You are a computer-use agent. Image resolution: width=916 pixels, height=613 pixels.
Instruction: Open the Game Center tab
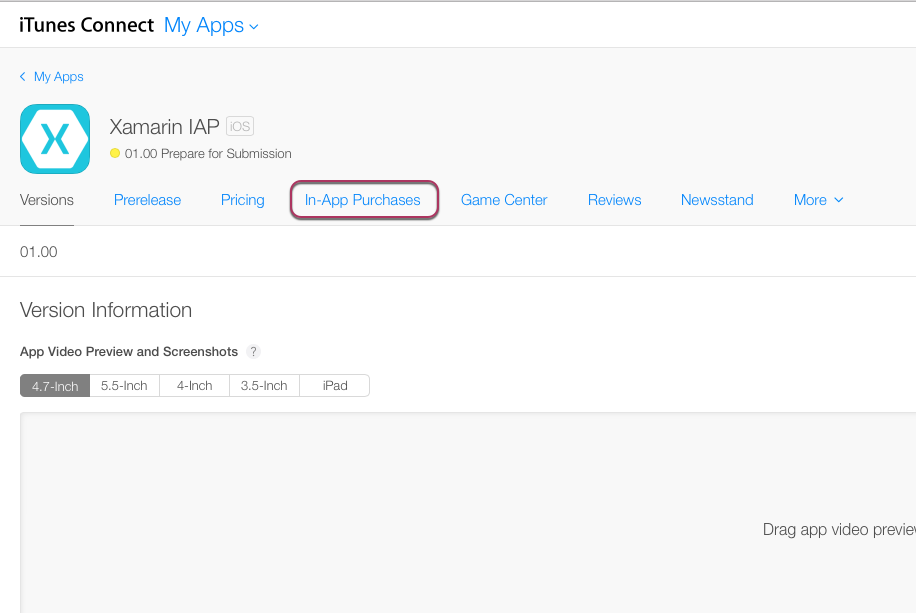(504, 200)
